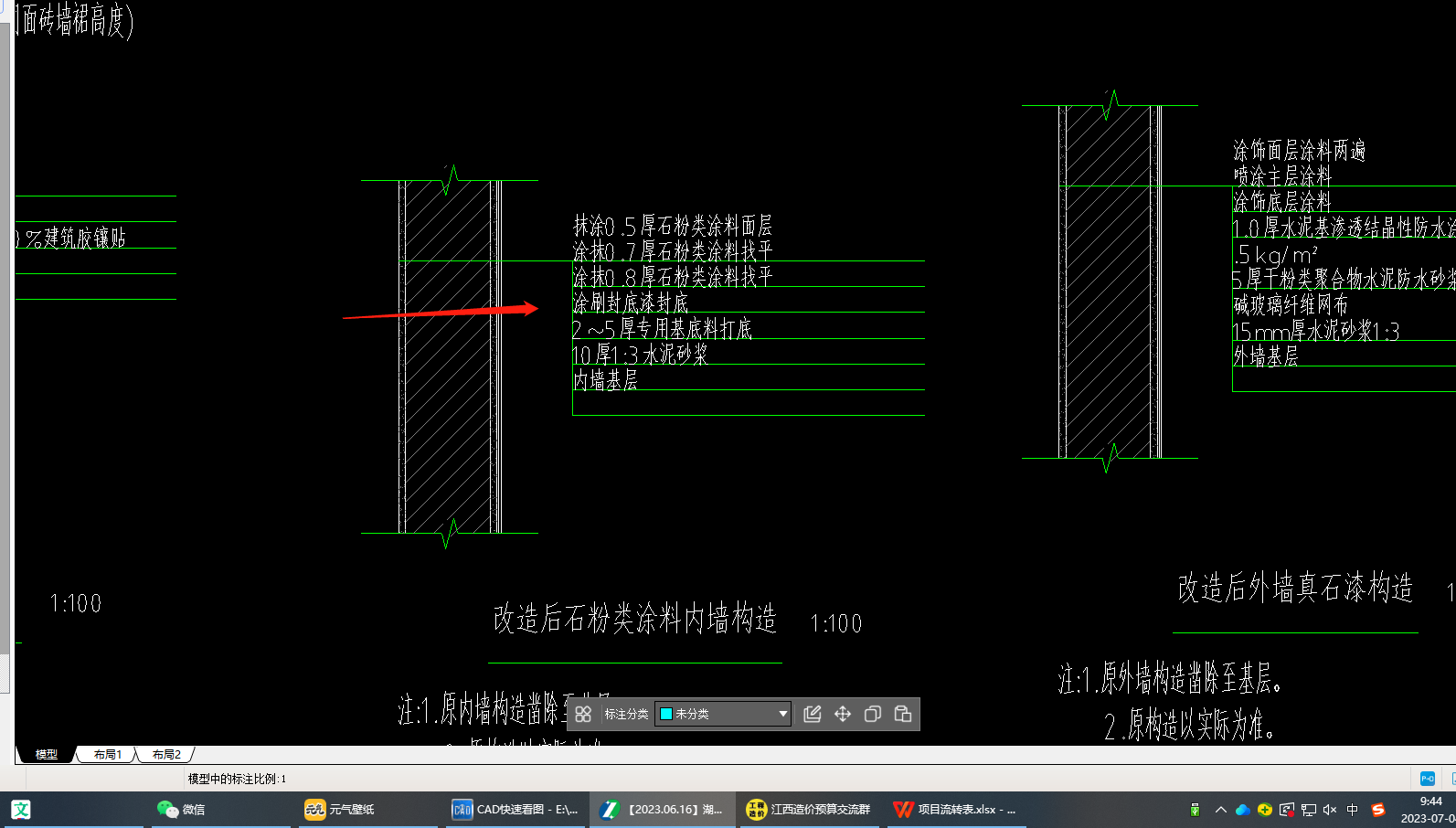Image resolution: width=1456 pixels, height=828 pixels.
Task: Click the text 涂抹0.8厚石粉类涂料找平
Action: [x=673, y=277]
